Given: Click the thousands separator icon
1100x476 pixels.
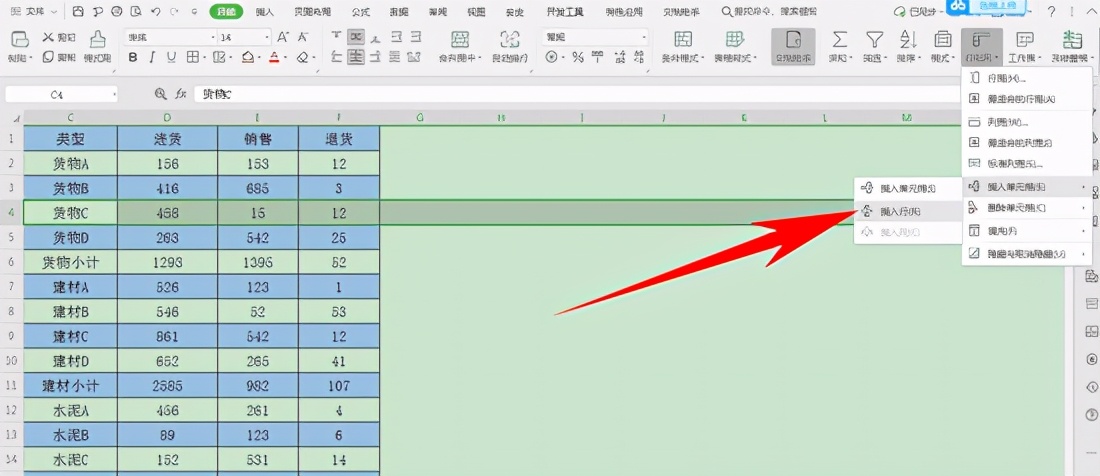Looking at the screenshot, I should pos(597,57).
